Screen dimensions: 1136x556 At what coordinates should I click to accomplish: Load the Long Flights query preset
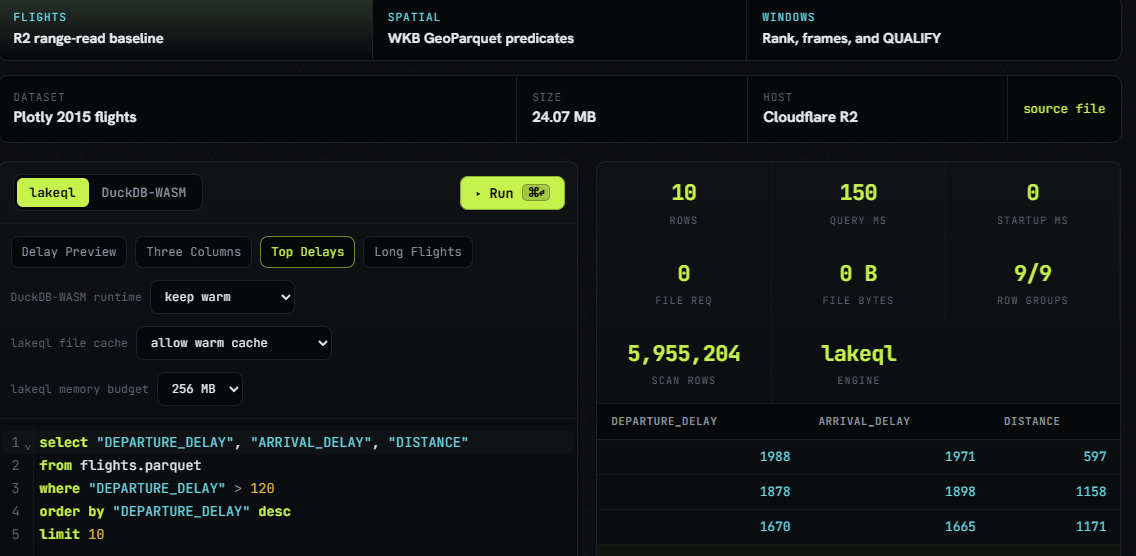click(x=418, y=252)
